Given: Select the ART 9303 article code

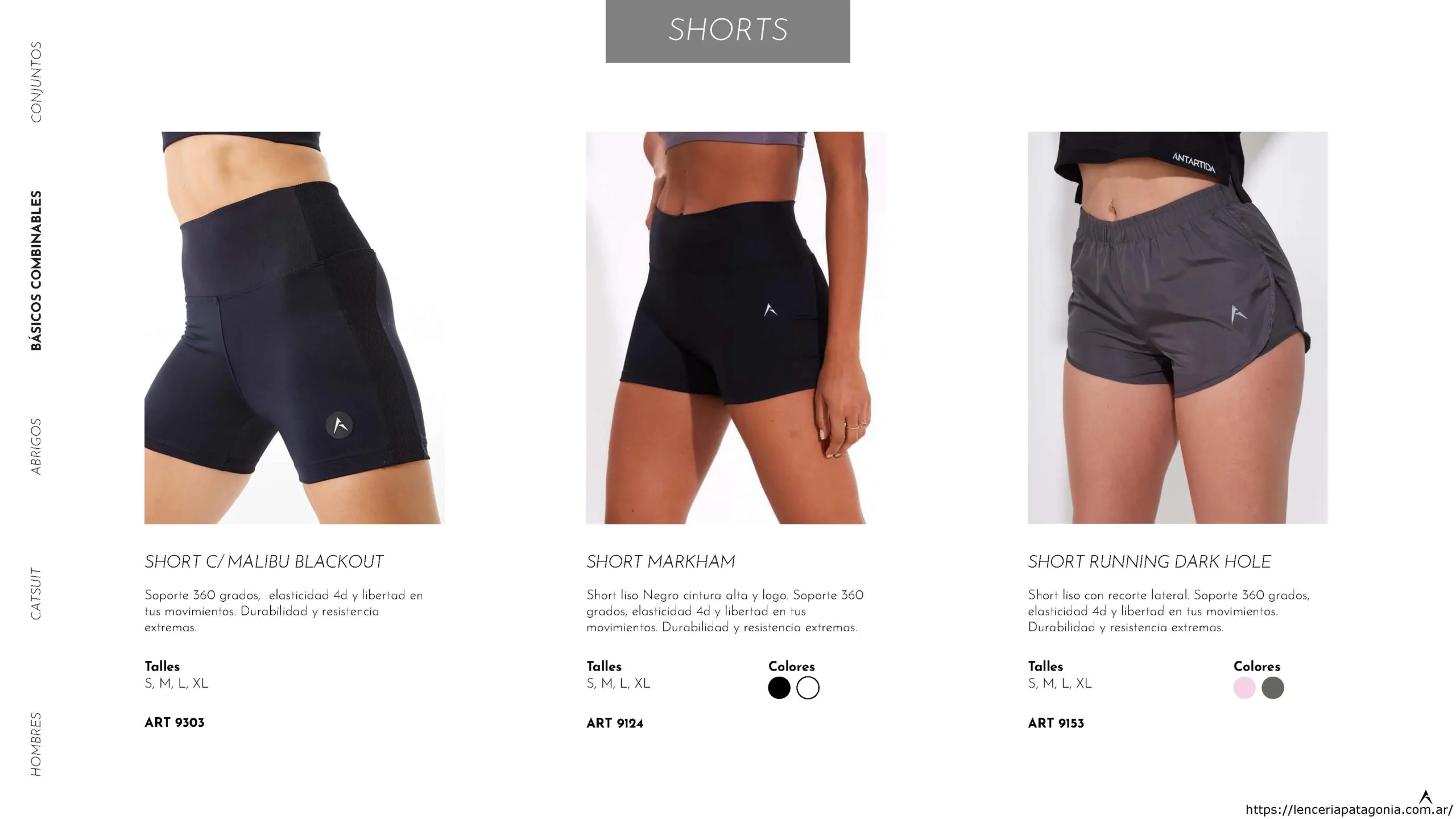Looking at the screenshot, I should click(x=175, y=723).
